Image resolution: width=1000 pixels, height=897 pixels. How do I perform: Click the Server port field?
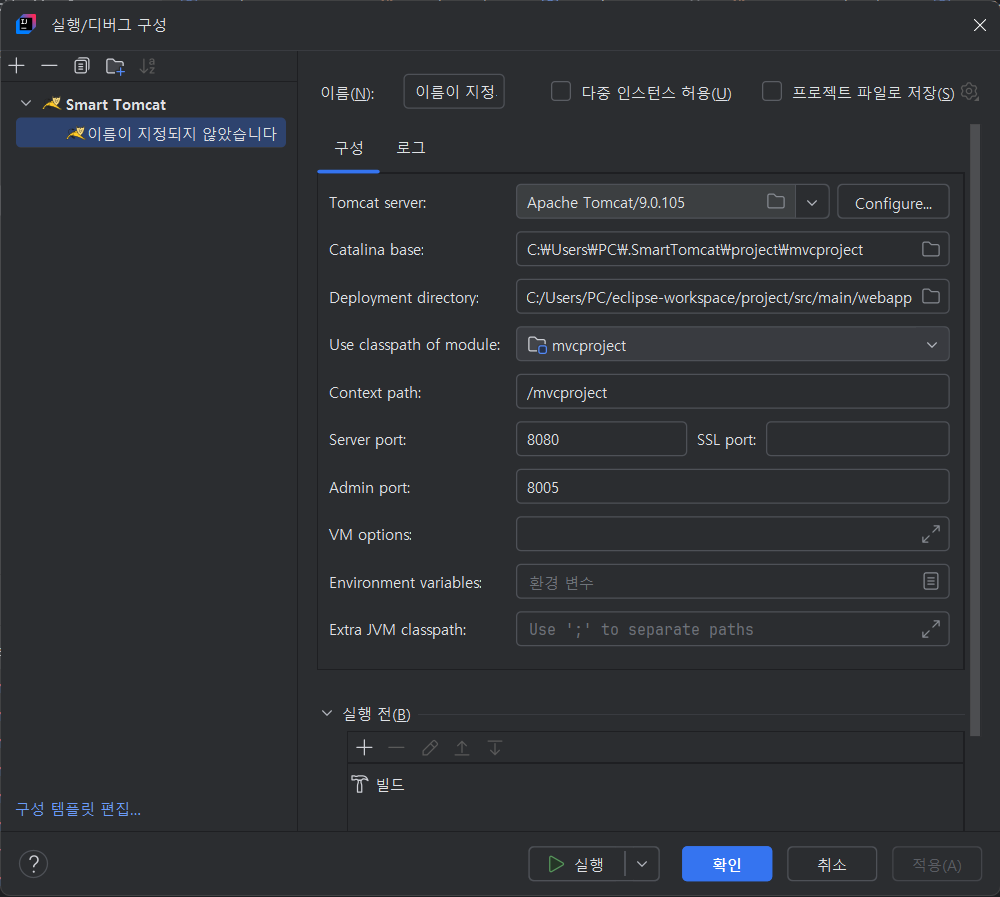tap(601, 439)
